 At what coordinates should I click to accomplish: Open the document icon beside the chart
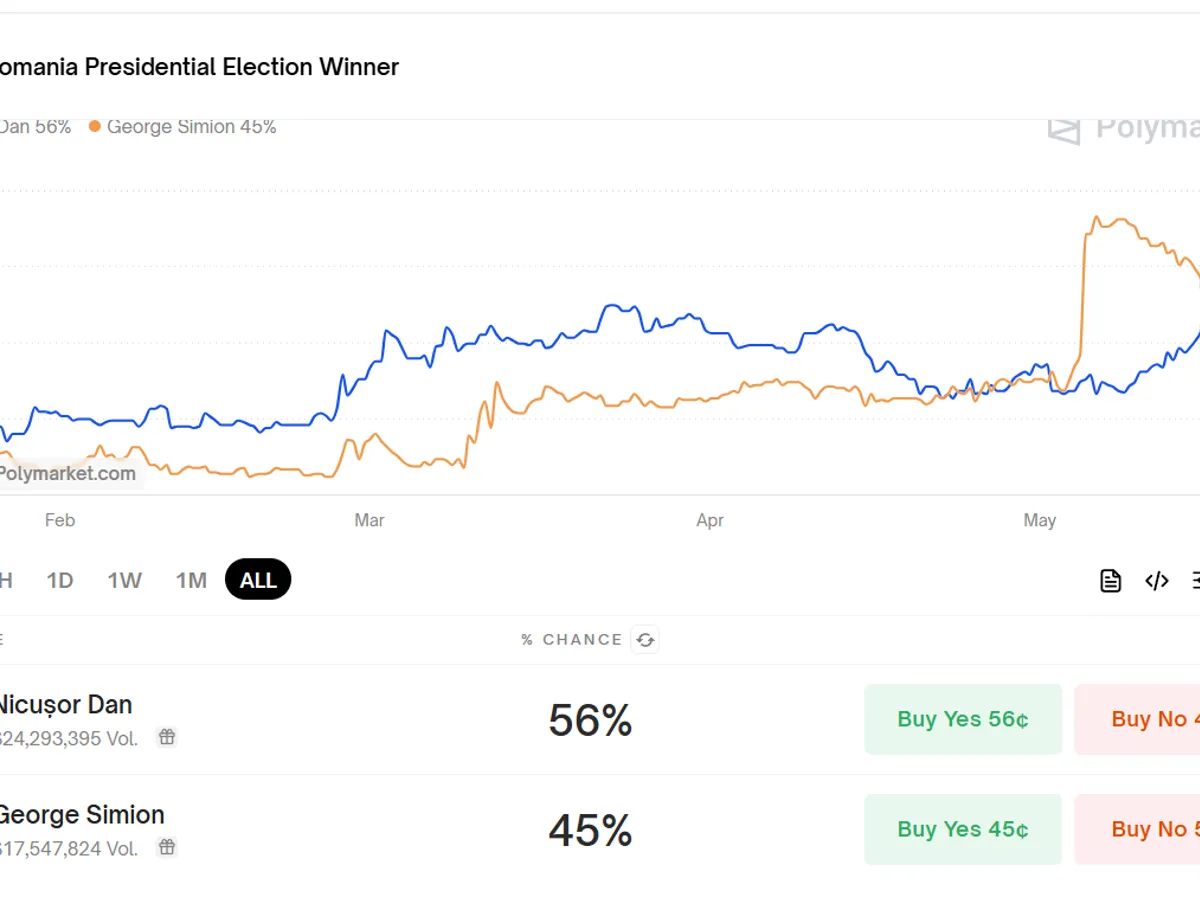(1110, 581)
